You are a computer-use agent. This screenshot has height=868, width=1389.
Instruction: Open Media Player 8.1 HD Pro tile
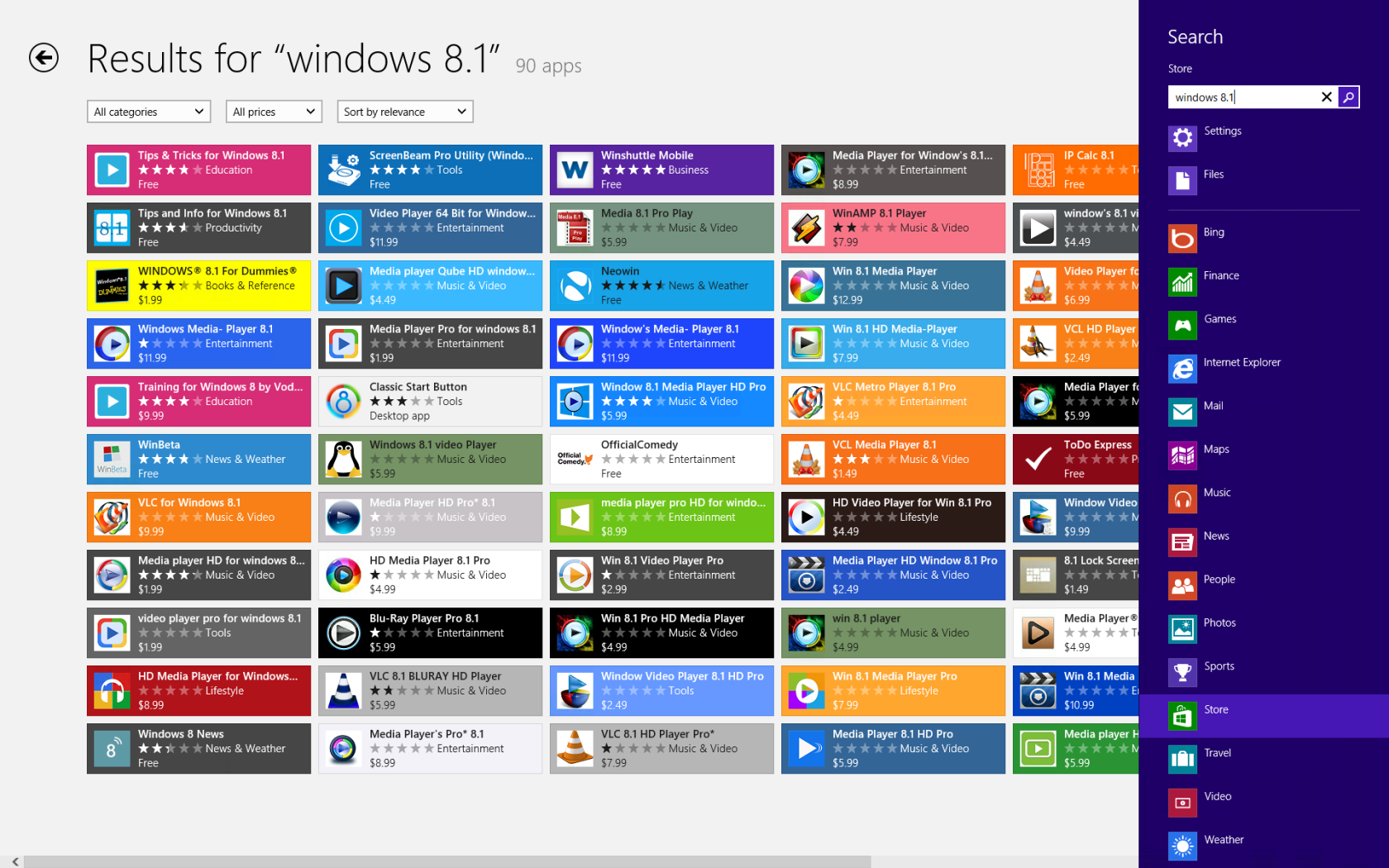893,748
